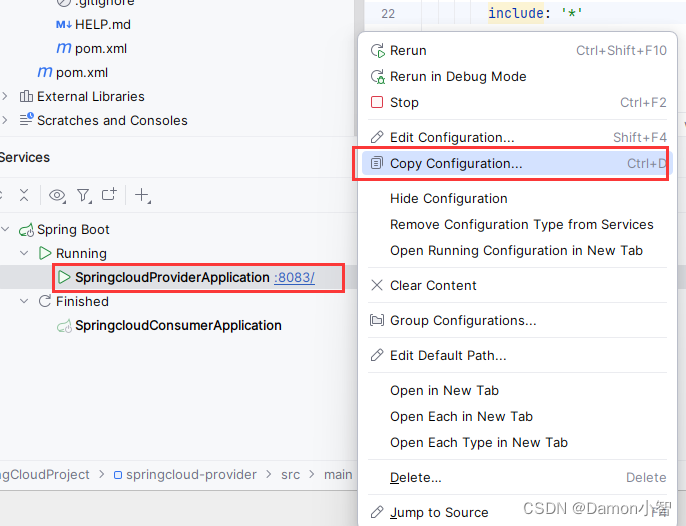
Task: Click the green Running play icon
Action: point(45,253)
